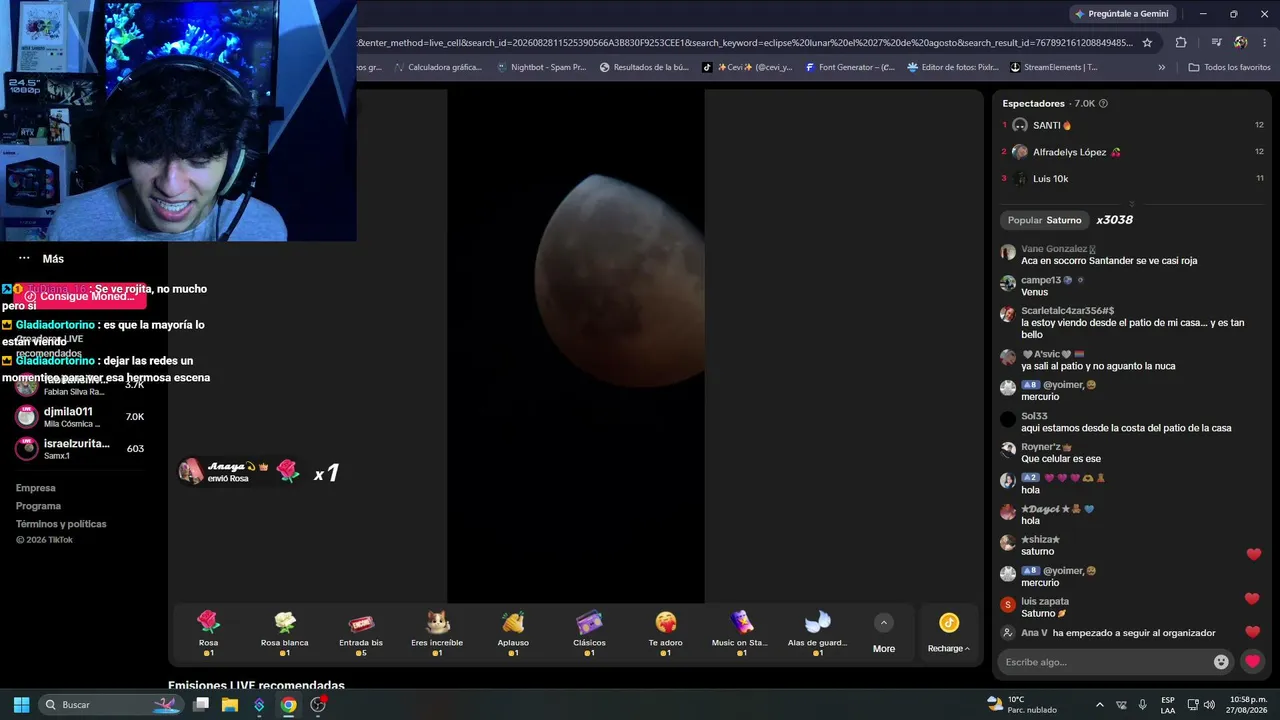
Task: Open Chrome extensions puzzle icon
Action: 1181,42
